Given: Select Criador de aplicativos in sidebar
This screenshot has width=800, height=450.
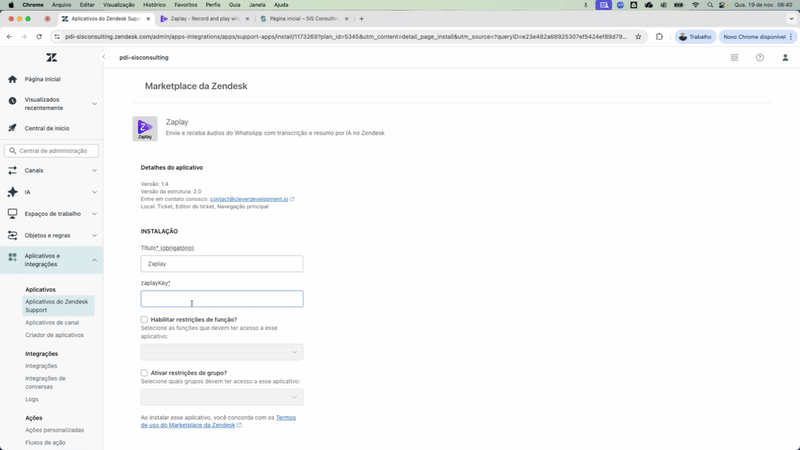Looking at the screenshot, I should [x=55, y=335].
